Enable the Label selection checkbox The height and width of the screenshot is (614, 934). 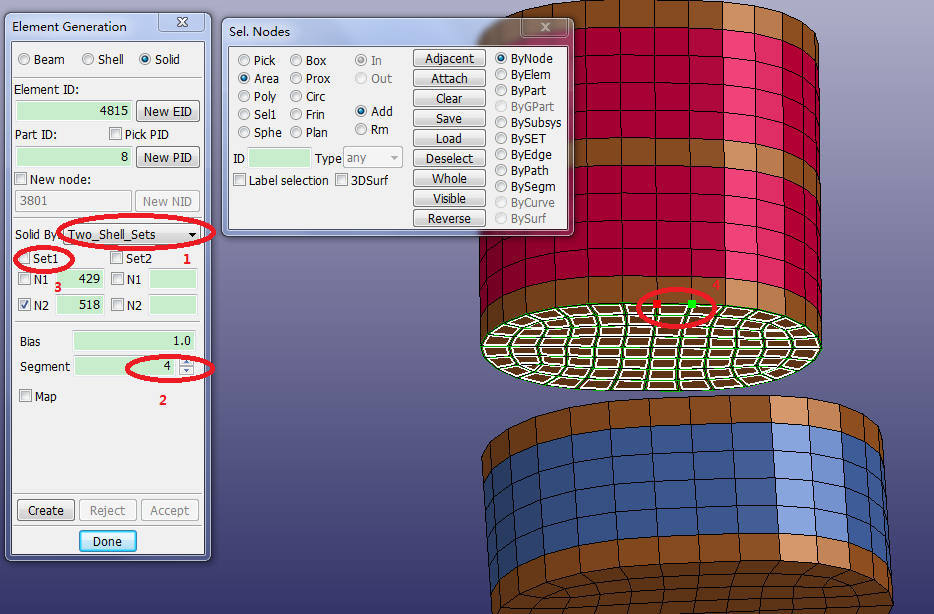click(240, 180)
